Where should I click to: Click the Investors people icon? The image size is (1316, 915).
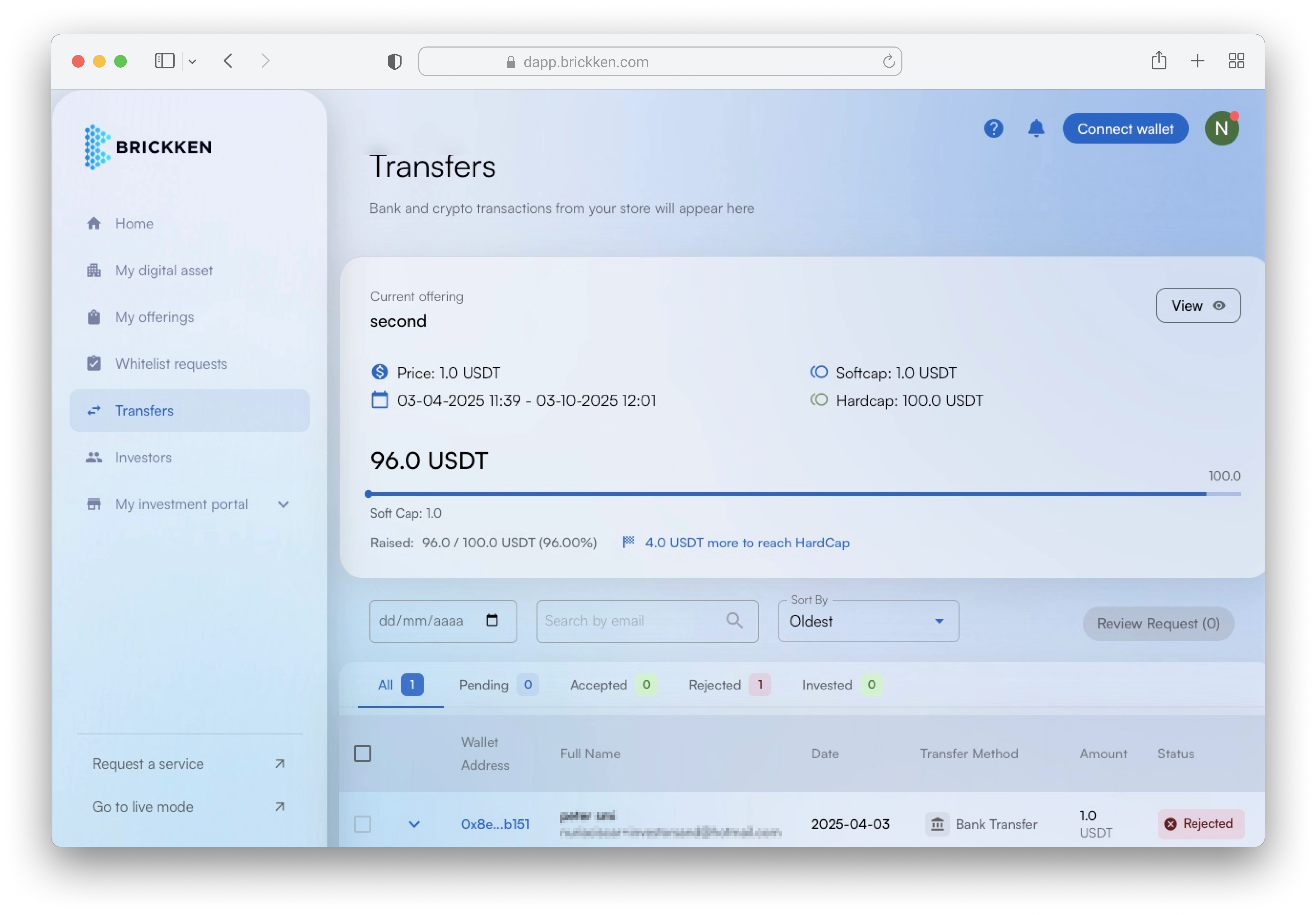coord(94,457)
